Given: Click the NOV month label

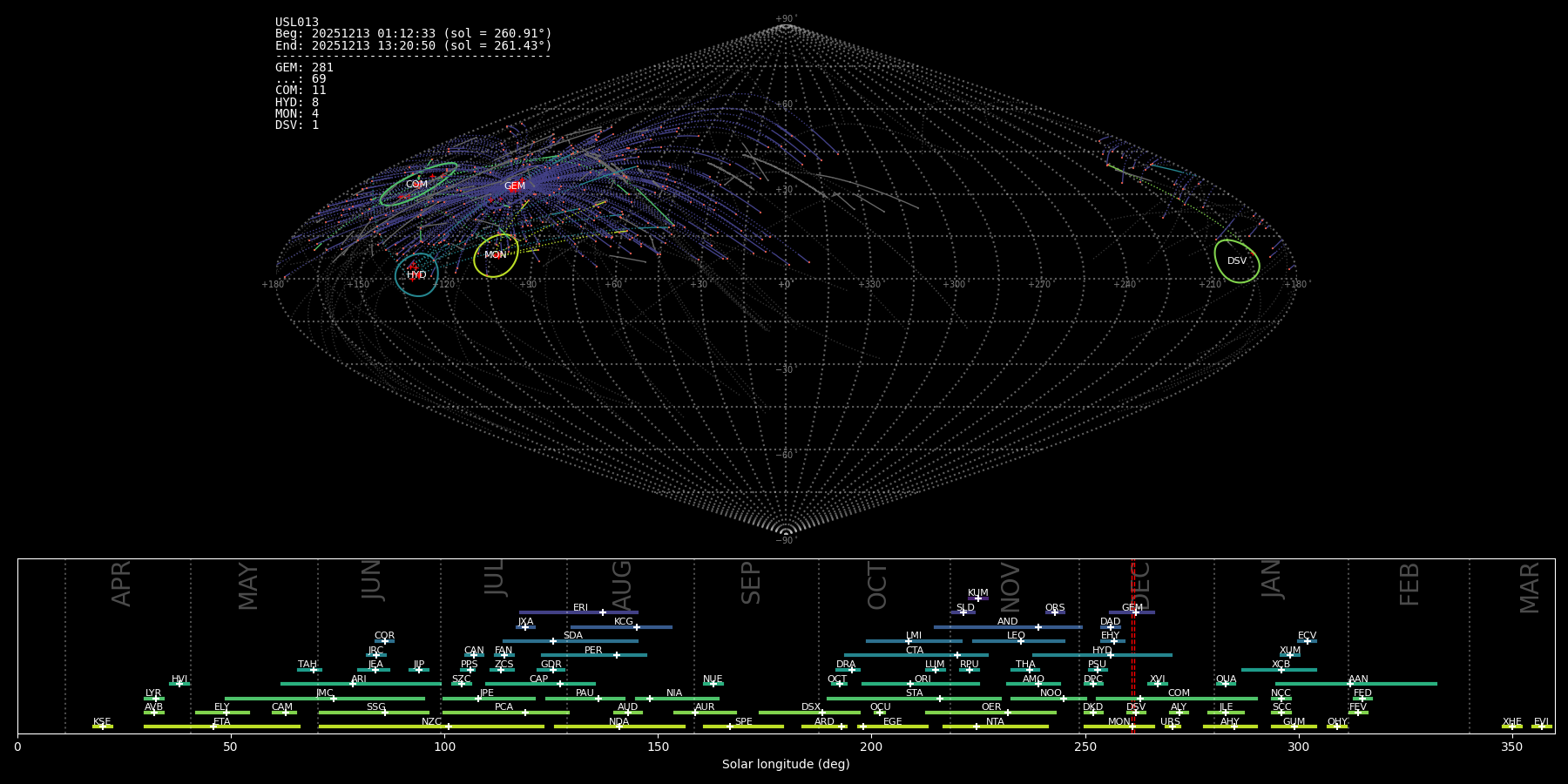Looking at the screenshot, I should [1010, 587].
